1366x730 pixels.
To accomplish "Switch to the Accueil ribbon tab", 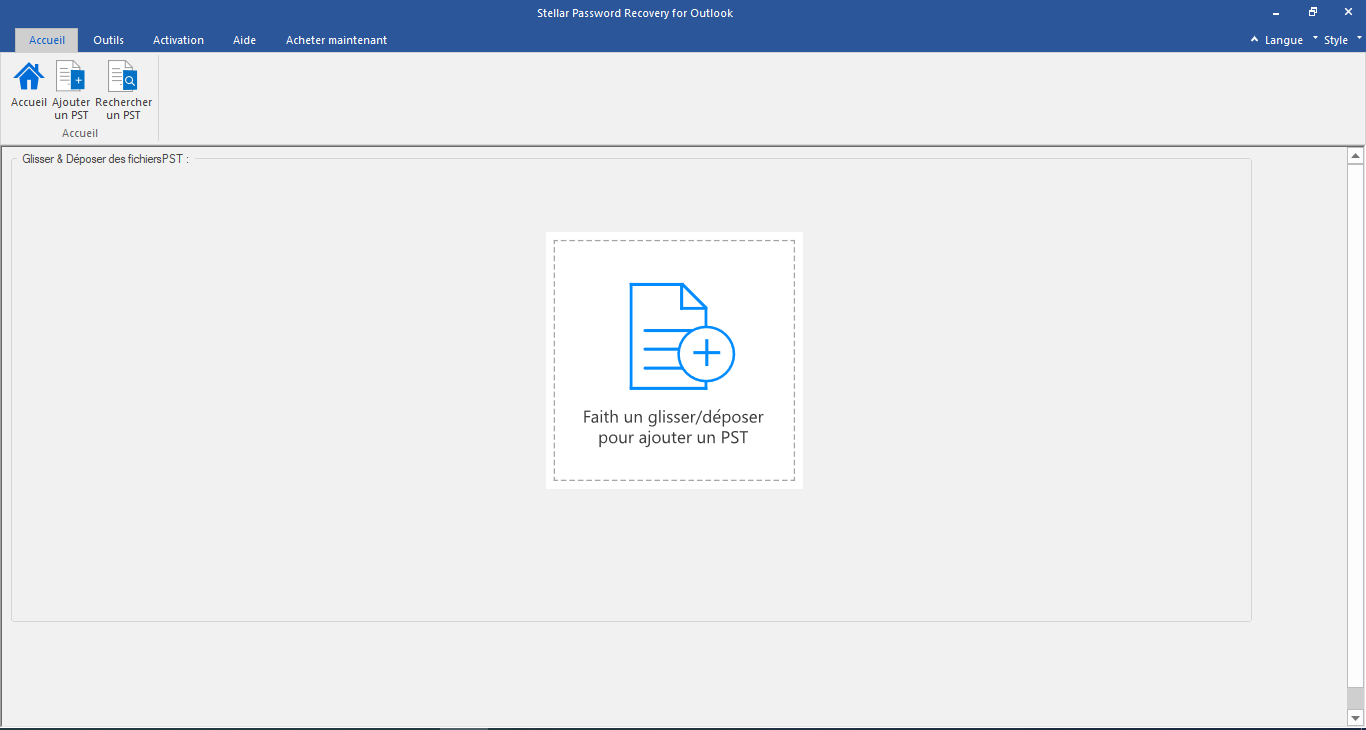I will pyautogui.click(x=47, y=40).
